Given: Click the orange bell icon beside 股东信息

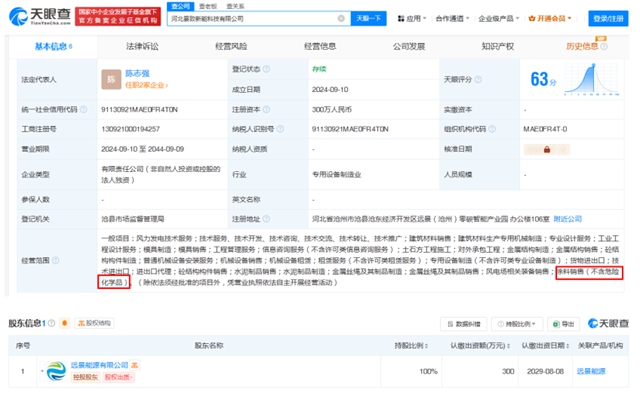Looking at the screenshot, I should [64, 323].
